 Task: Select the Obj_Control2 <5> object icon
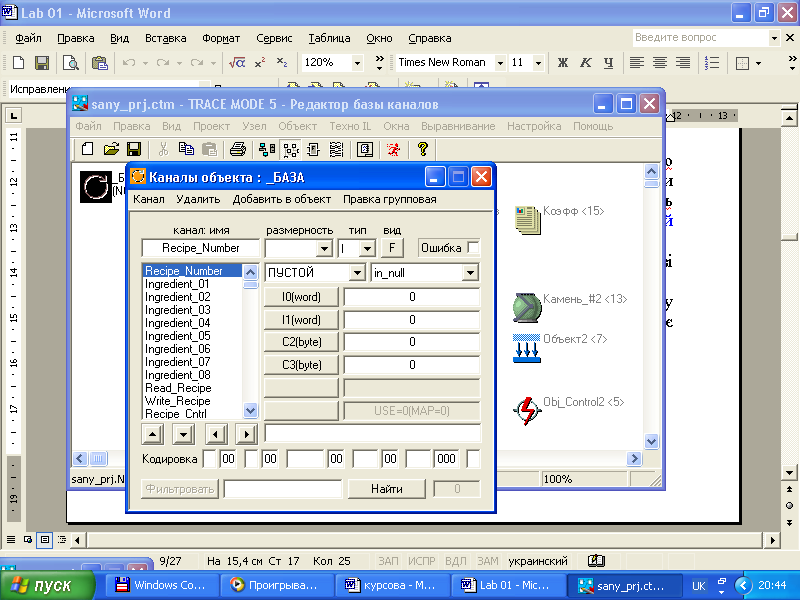pos(526,410)
